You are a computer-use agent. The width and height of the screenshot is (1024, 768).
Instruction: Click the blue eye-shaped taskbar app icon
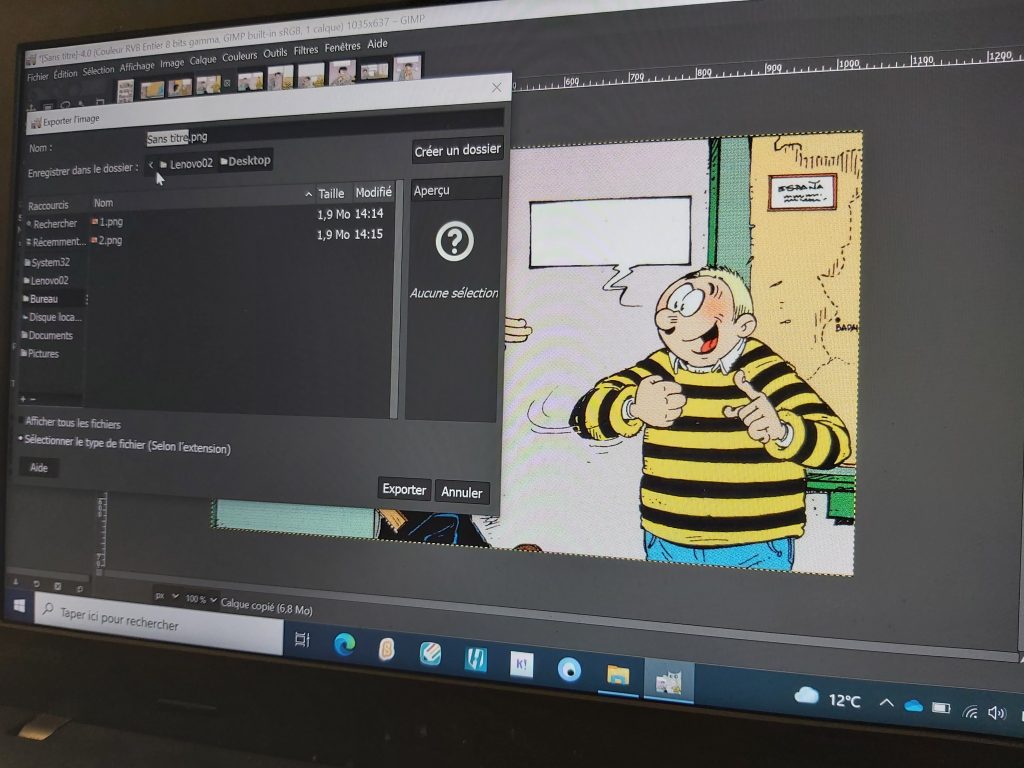pyautogui.click(x=569, y=669)
